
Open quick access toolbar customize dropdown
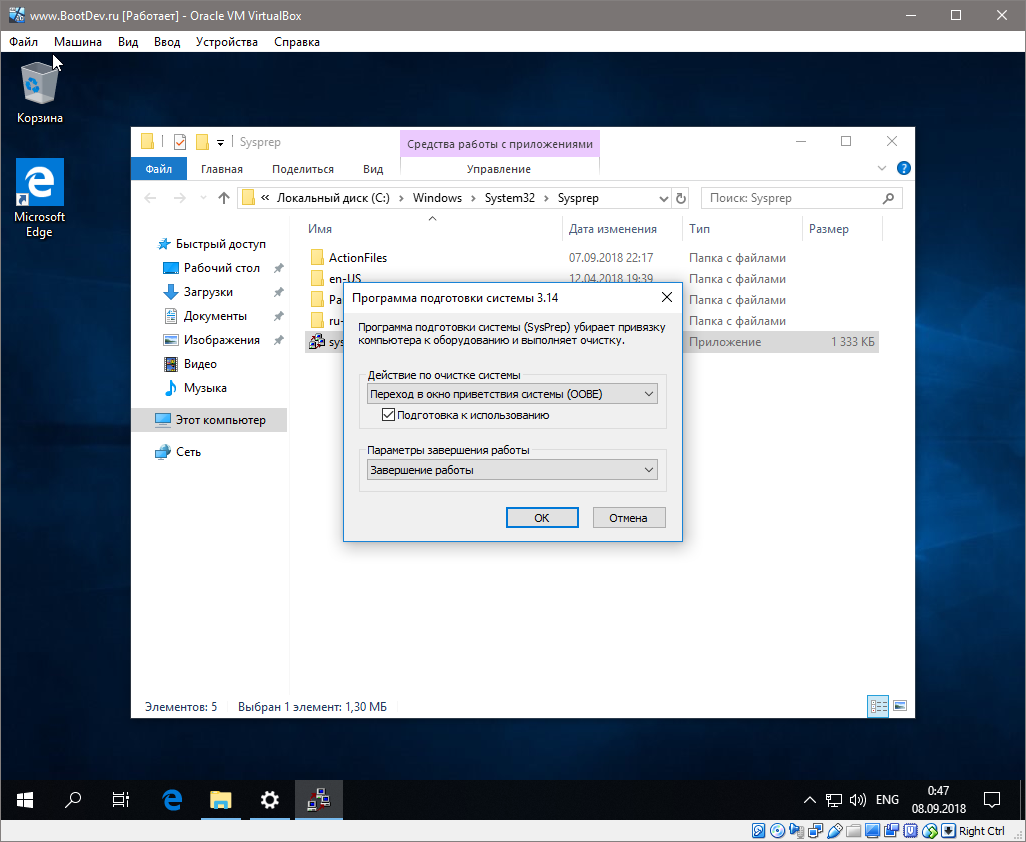click(x=221, y=143)
